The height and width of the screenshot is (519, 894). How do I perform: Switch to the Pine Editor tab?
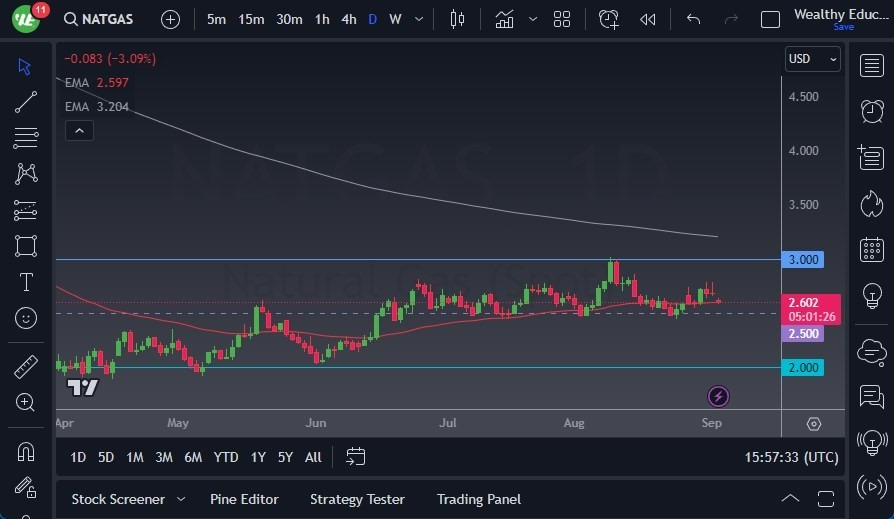point(244,499)
